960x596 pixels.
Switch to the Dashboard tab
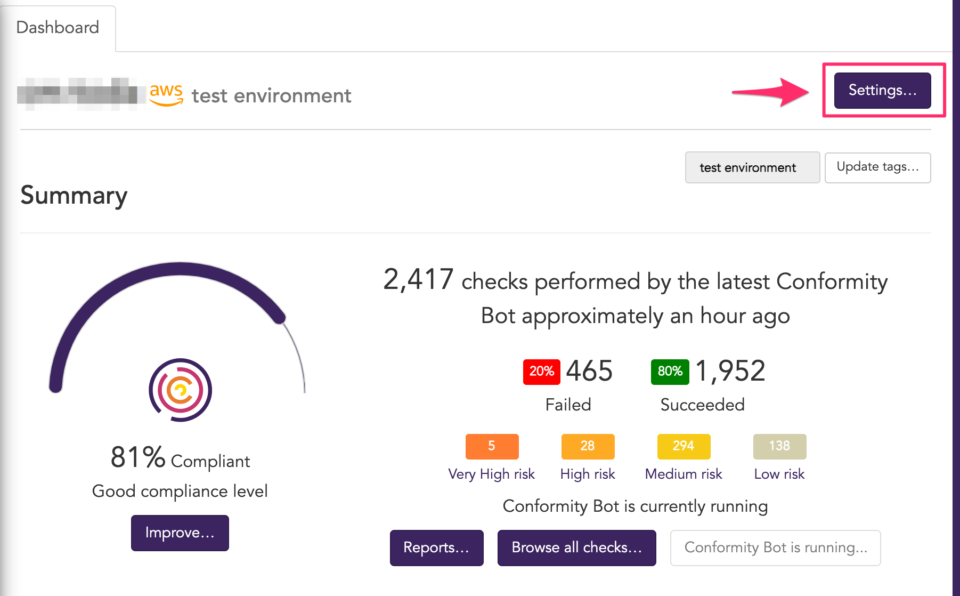coord(57,28)
